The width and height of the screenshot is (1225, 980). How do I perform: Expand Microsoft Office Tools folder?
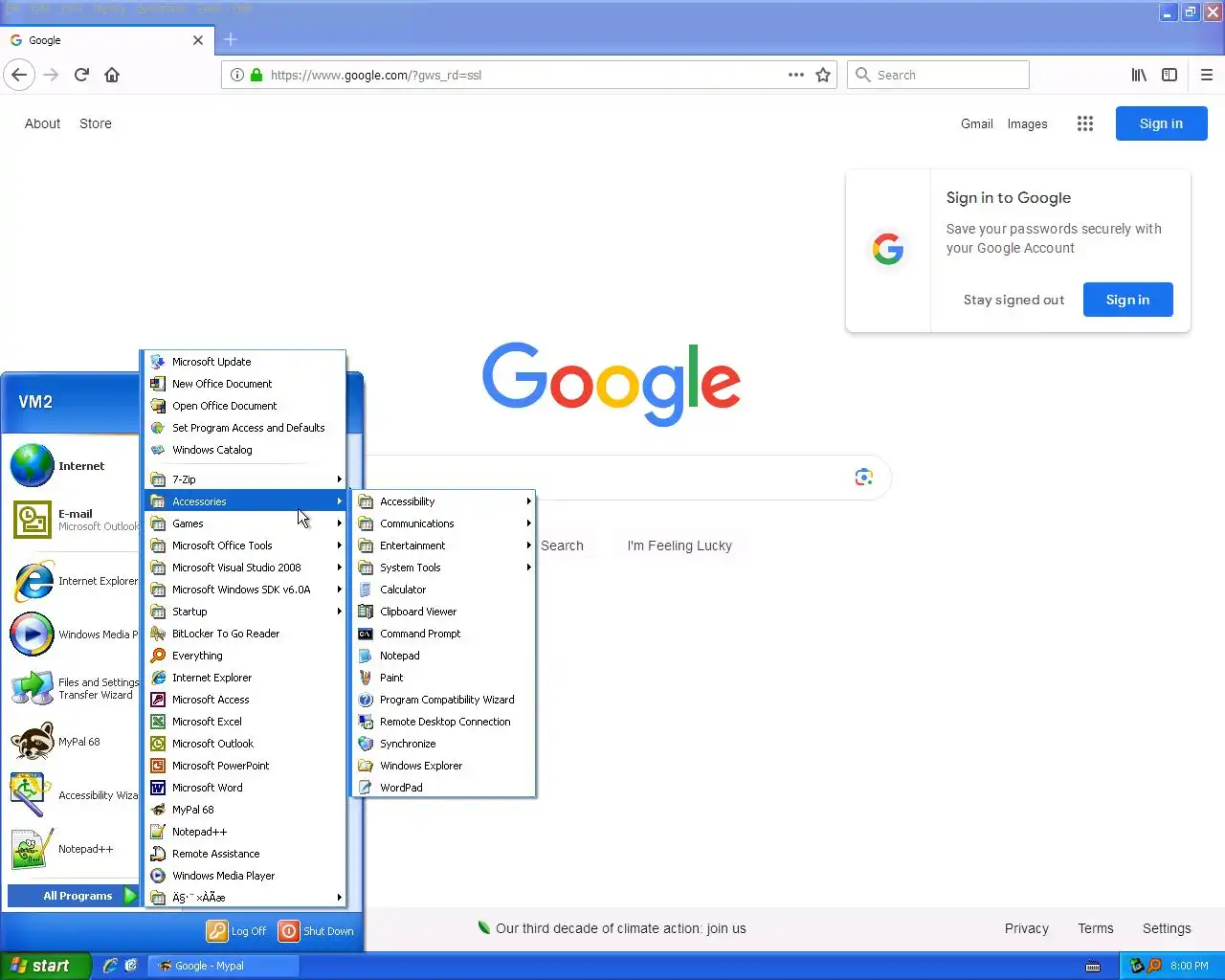(245, 546)
